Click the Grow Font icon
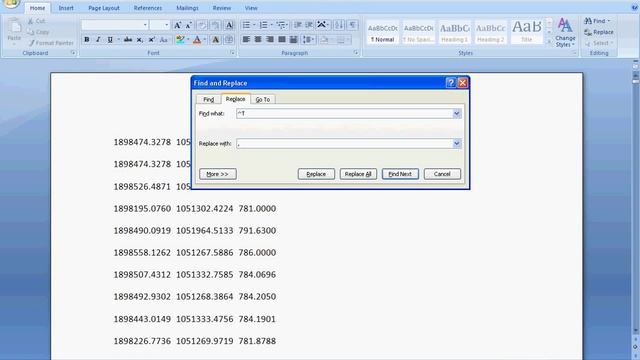The height and width of the screenshot is (360, 640). tap(178, 25)
